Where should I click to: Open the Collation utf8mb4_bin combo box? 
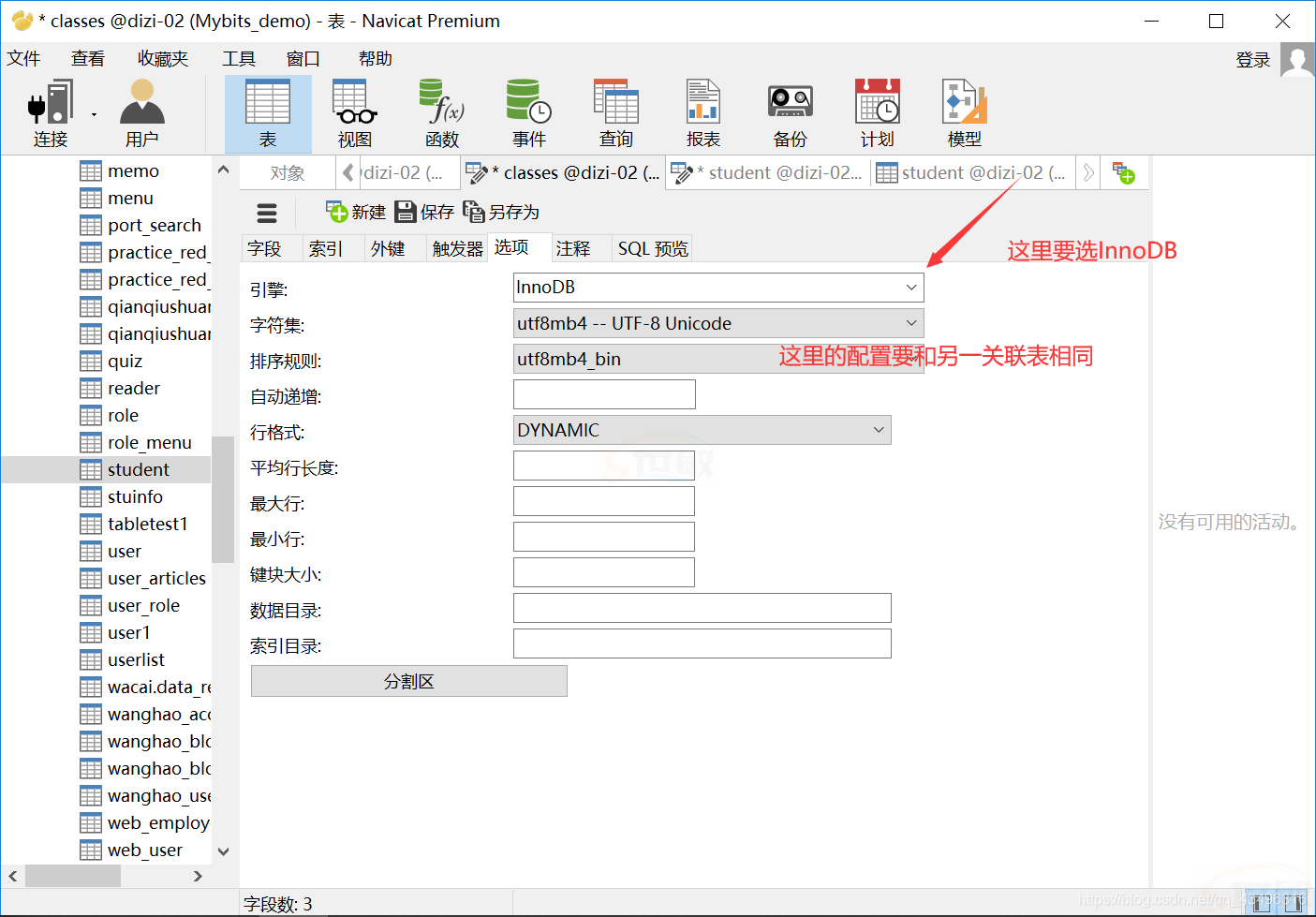(718, 359)
